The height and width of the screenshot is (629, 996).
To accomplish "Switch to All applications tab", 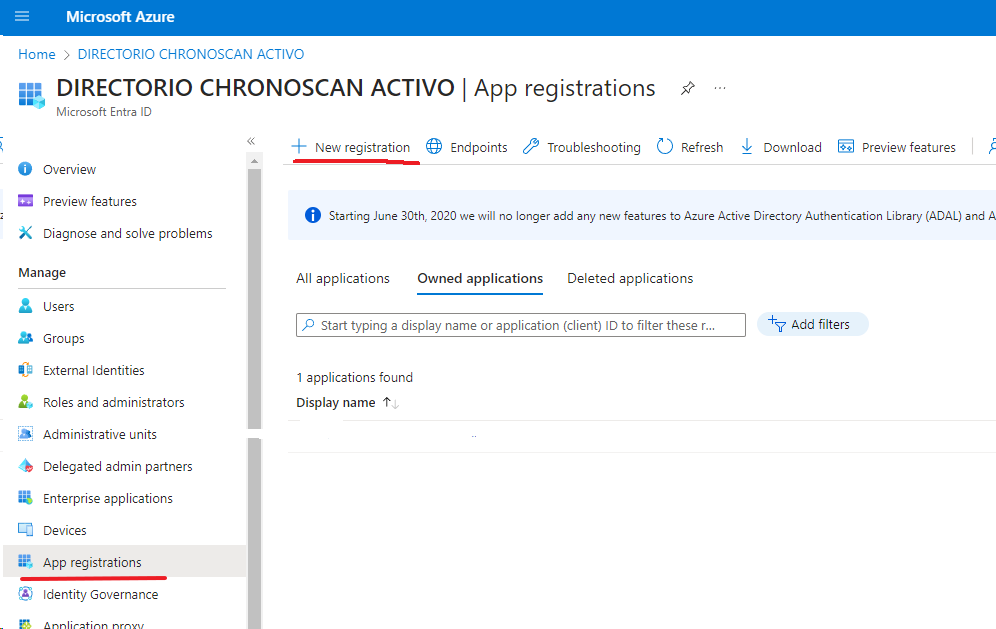I will (343, 279).
